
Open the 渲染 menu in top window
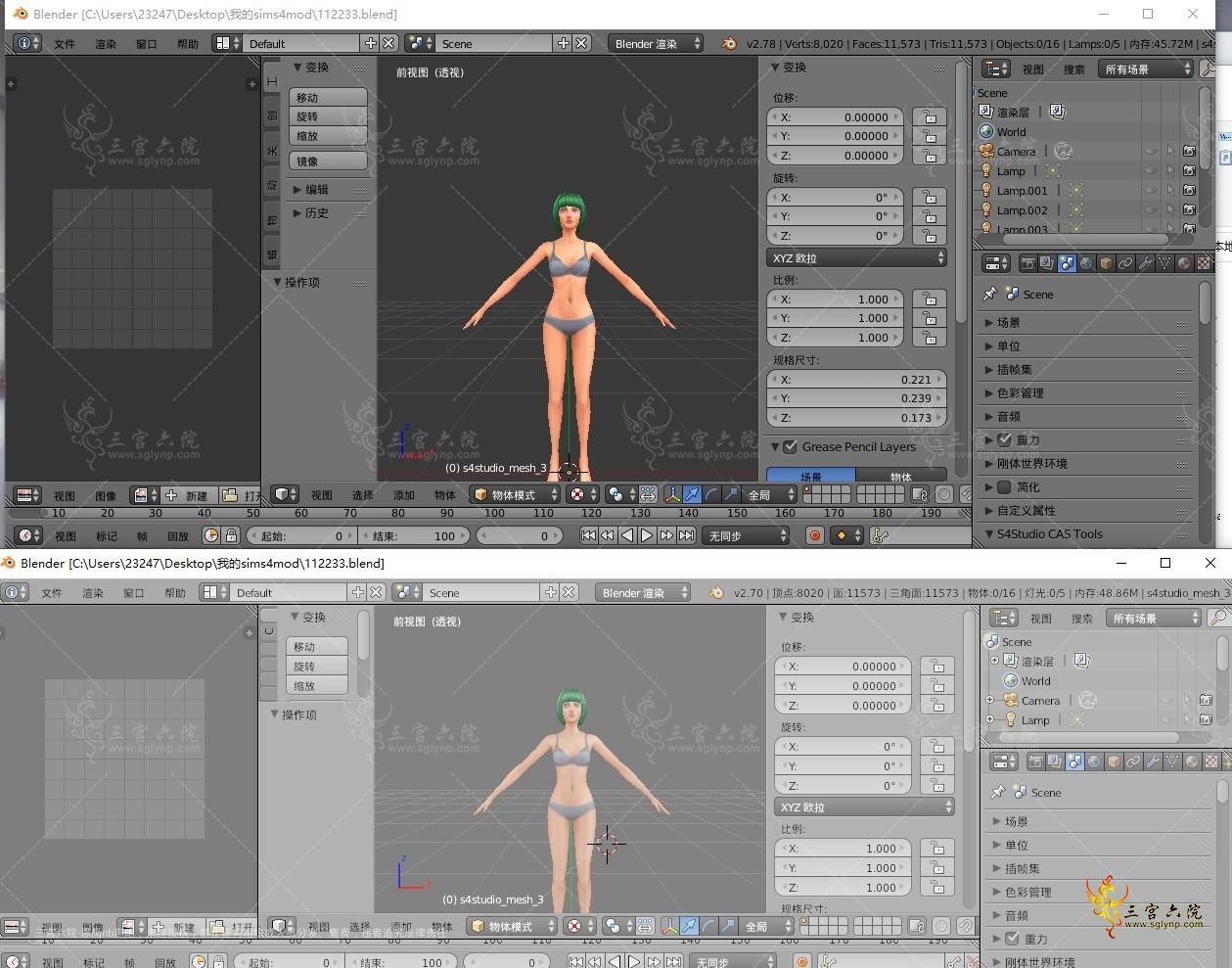coord(106,44)
